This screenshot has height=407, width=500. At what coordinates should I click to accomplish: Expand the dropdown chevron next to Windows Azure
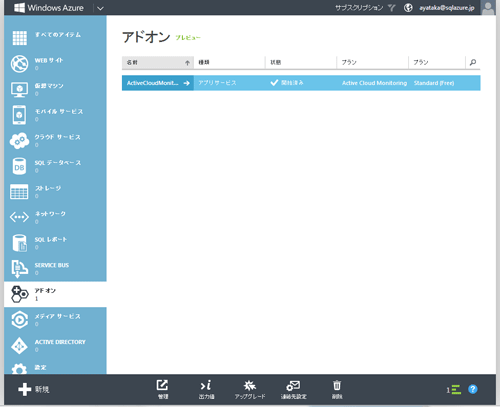coord(100,8)
